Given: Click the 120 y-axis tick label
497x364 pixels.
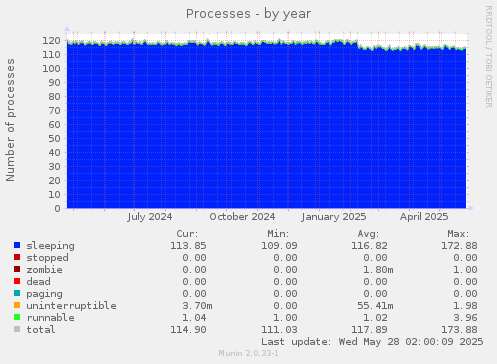Looking at the screenshot, I should pos(51,41).
